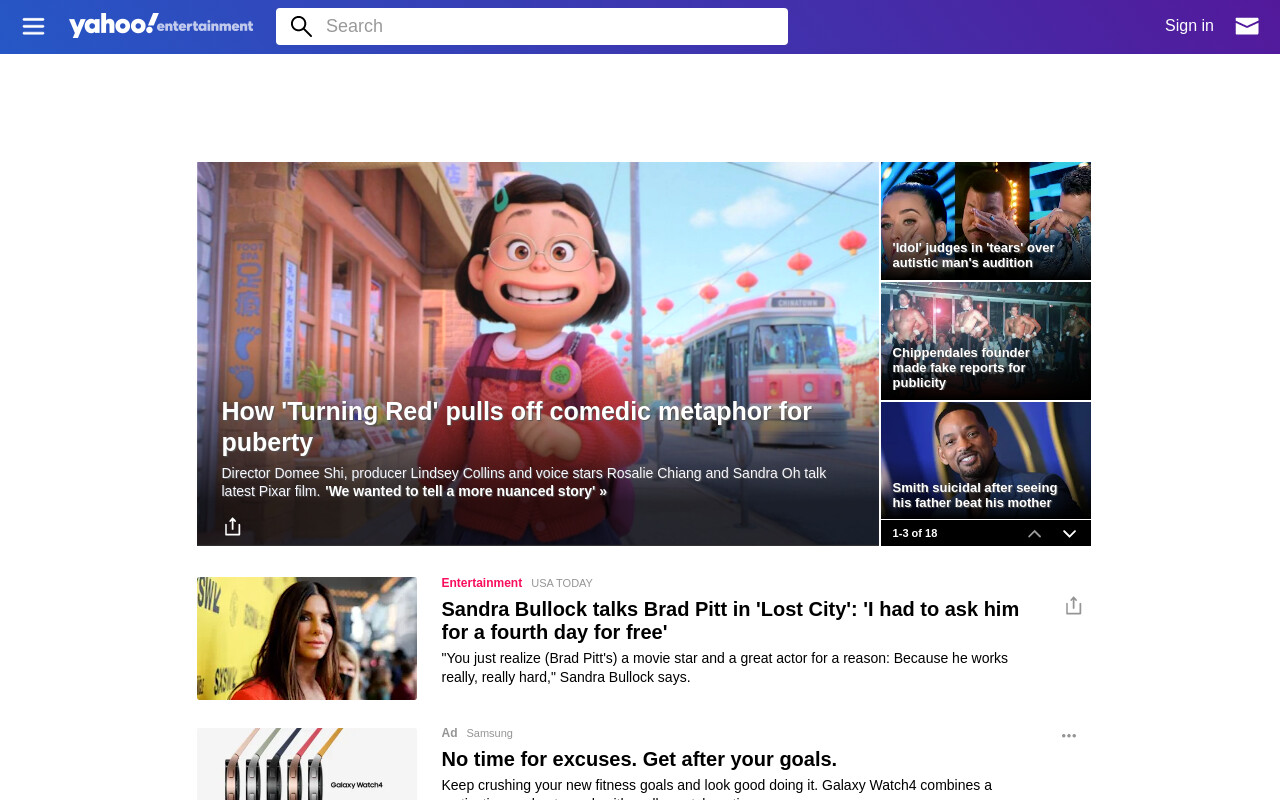
Task: Click 'We wanted to tell a more nuanced story' link
Action: tap(466, 492)
